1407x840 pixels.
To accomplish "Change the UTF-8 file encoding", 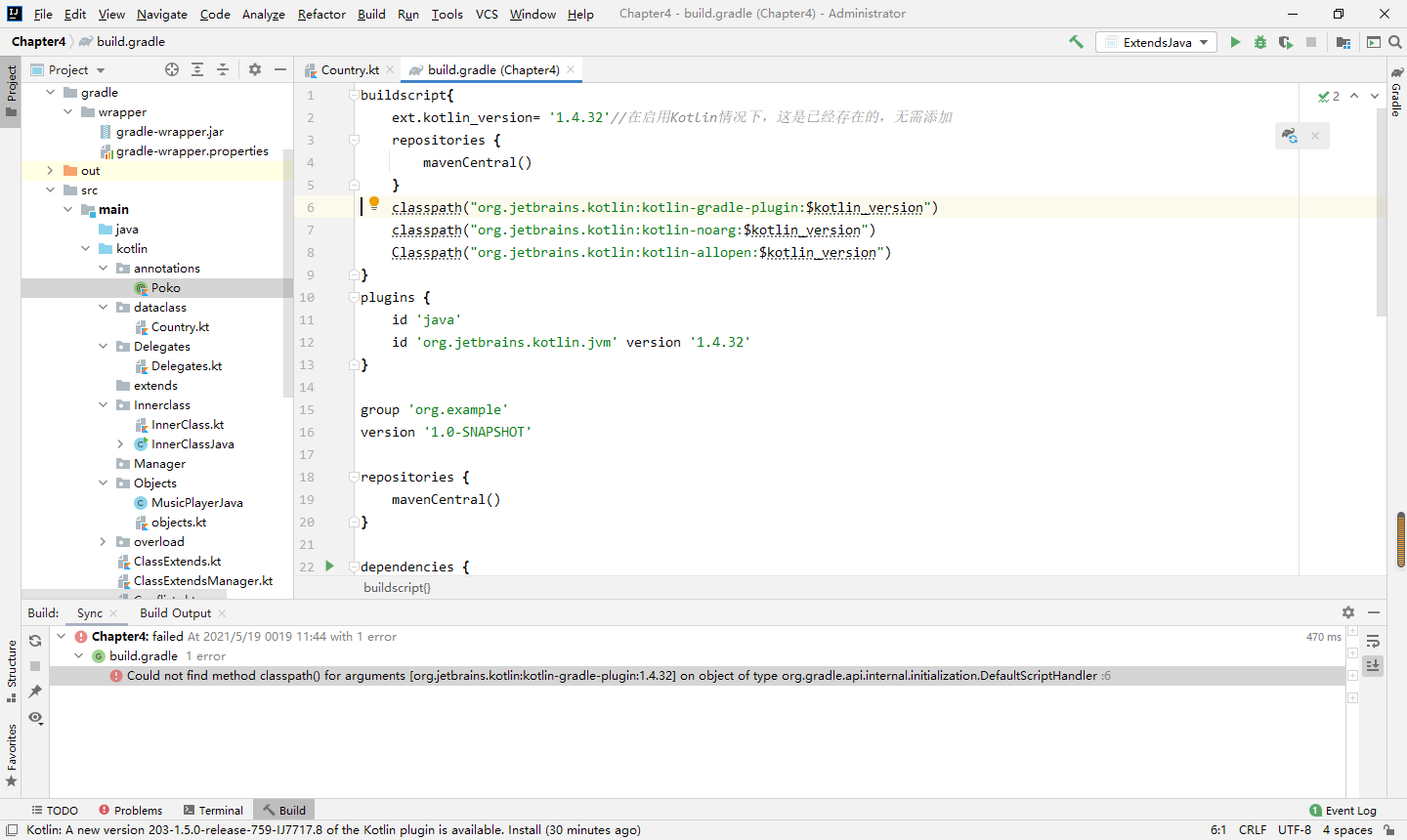I will pyautogui.click(x=1295, y=829).
